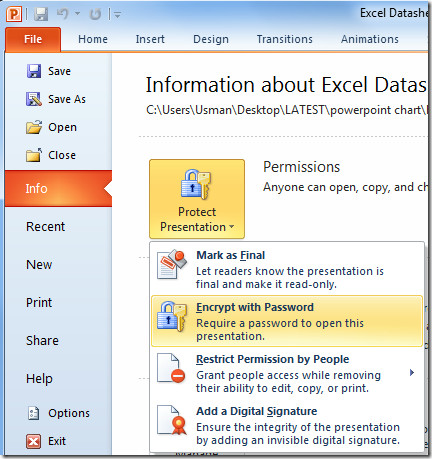Open the Print section in backstage
Image resolution: width=432 pixels, height=459 pixels.
point(39,303)
